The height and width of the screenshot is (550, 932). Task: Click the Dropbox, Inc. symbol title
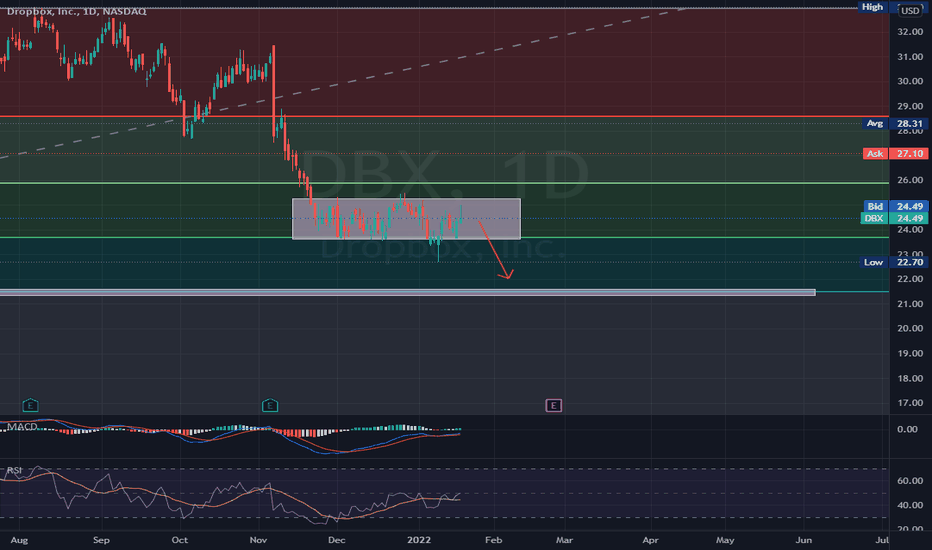[76, 11]
